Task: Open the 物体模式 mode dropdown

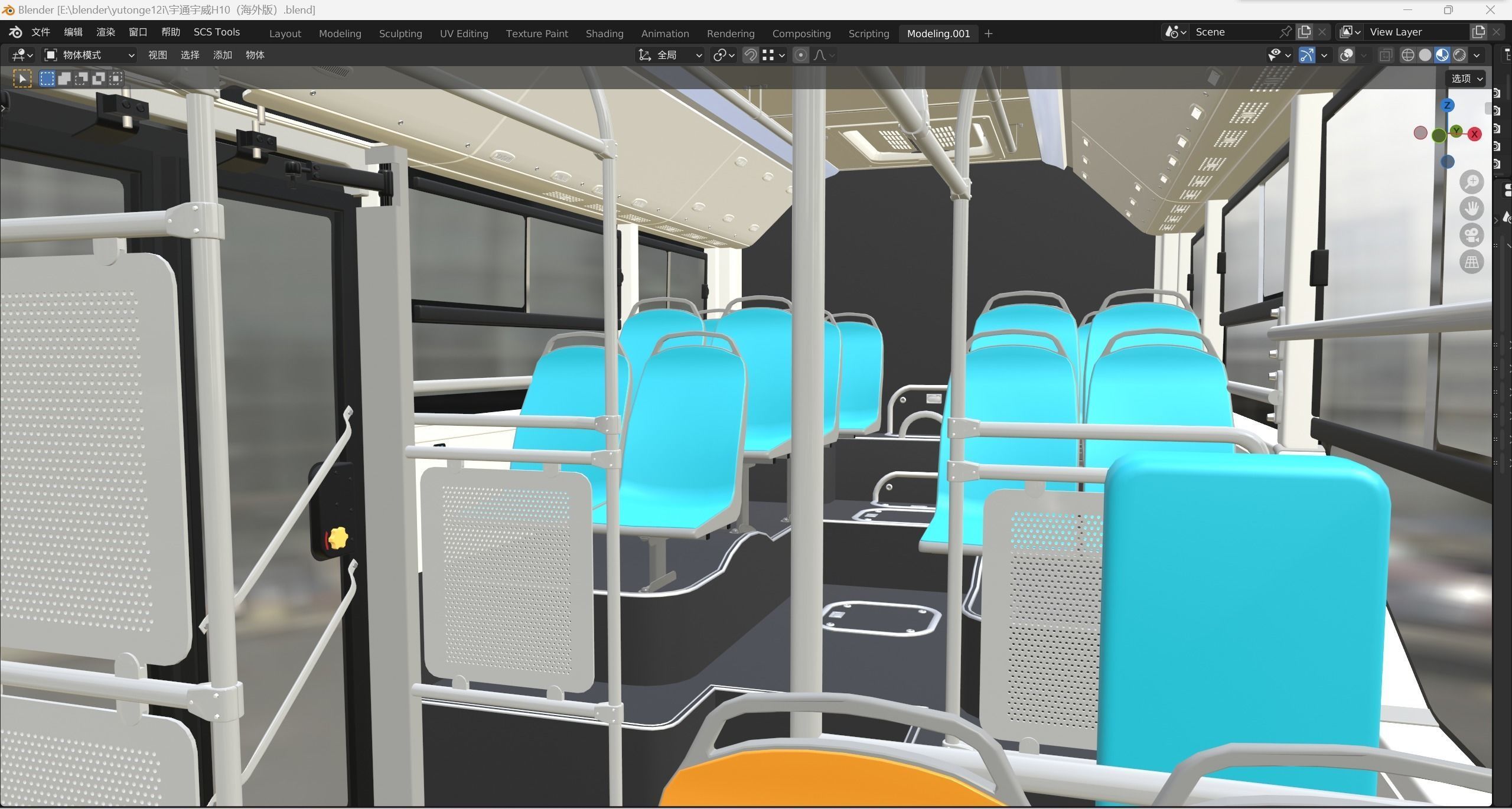Action: click(x=90, y=55)
